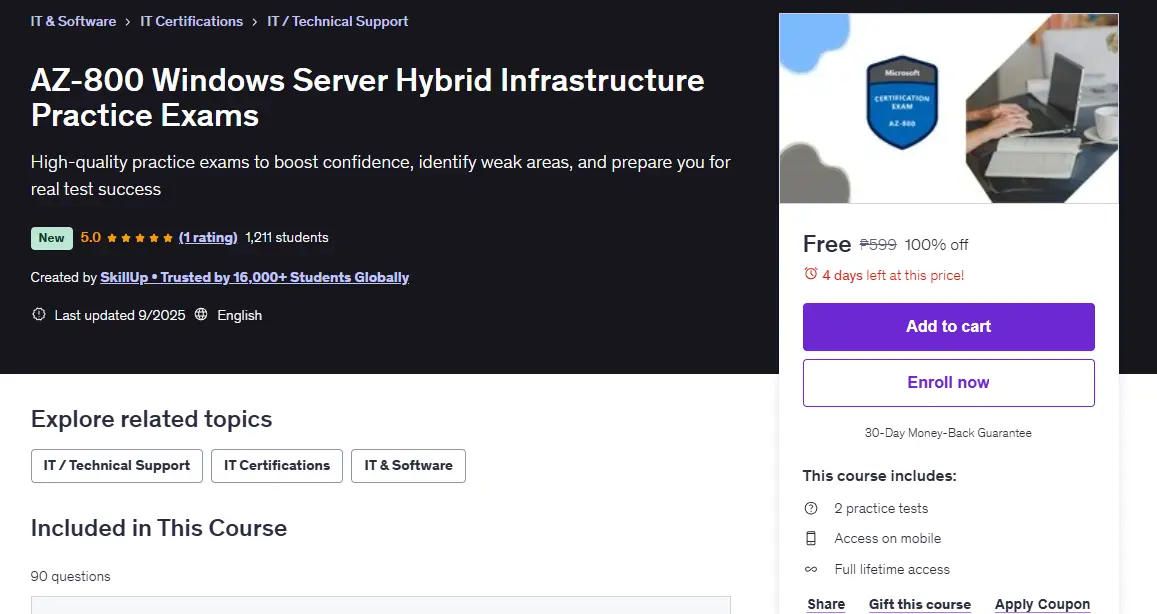Click the globe language icon
This screenshot has height=614, width=1157.
(x=201, y=314)
